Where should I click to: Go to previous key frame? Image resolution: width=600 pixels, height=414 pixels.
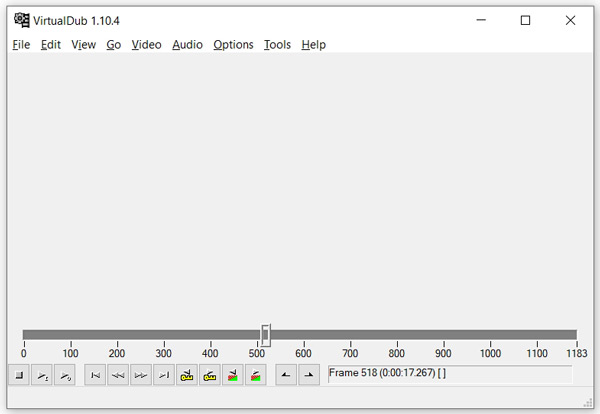[187, 375]
